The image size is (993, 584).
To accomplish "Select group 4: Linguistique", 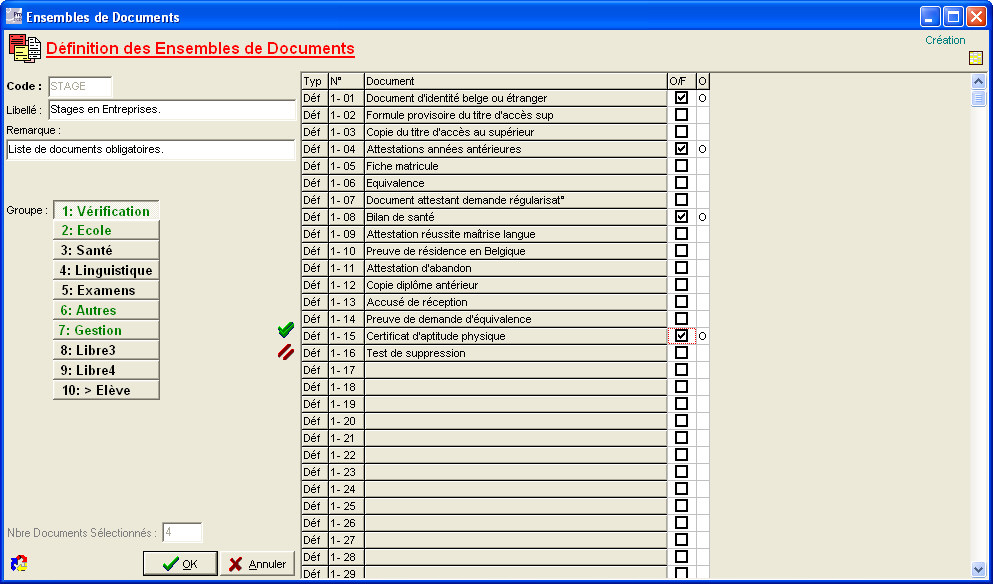I will [106, 270].
